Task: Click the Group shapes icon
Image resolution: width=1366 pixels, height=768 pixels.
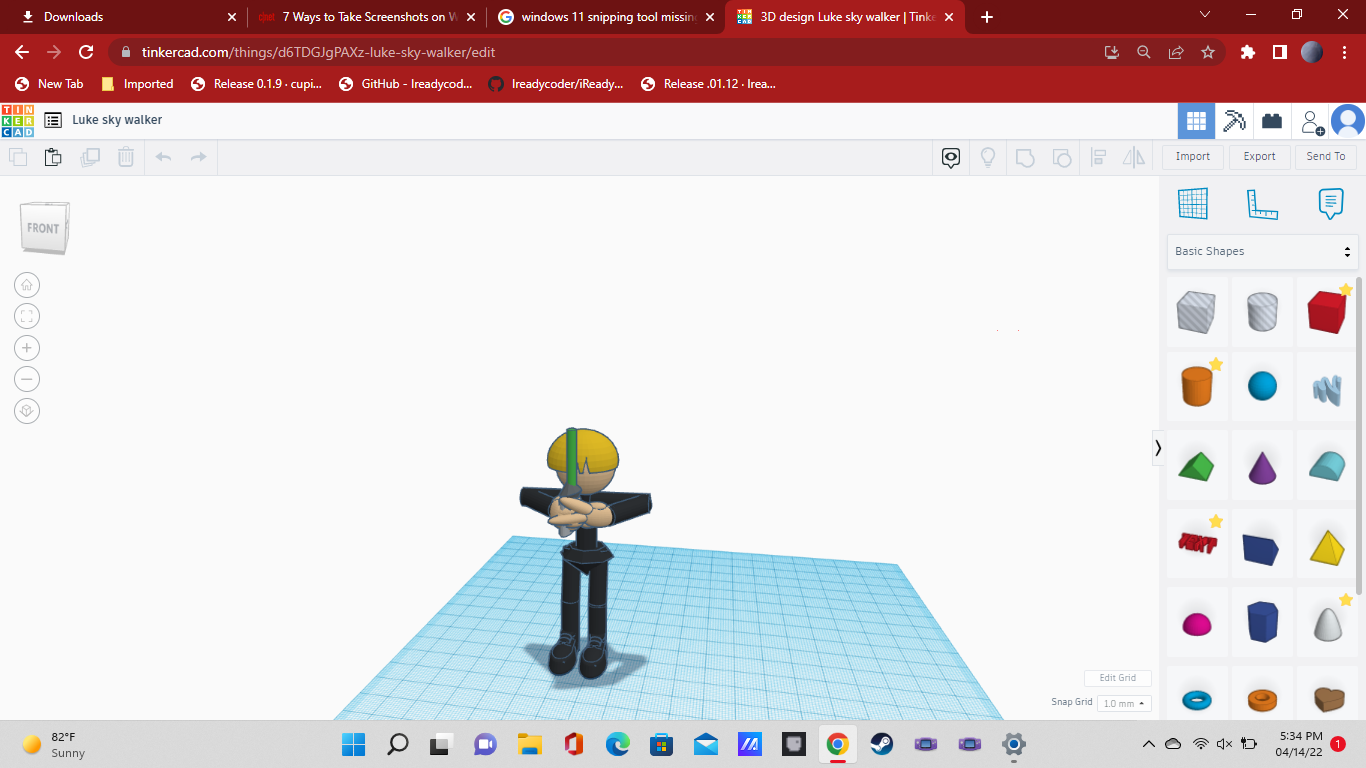Action: point(1025,157)
